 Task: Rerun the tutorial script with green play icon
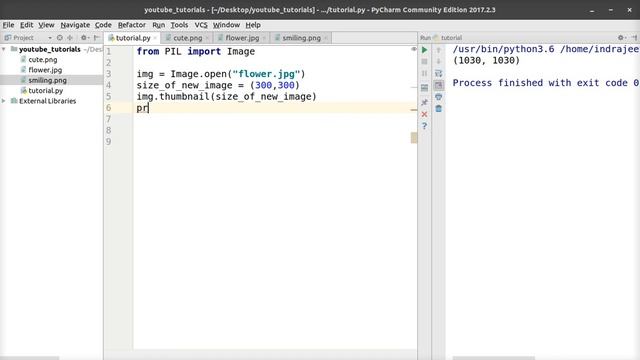(424, 50)
